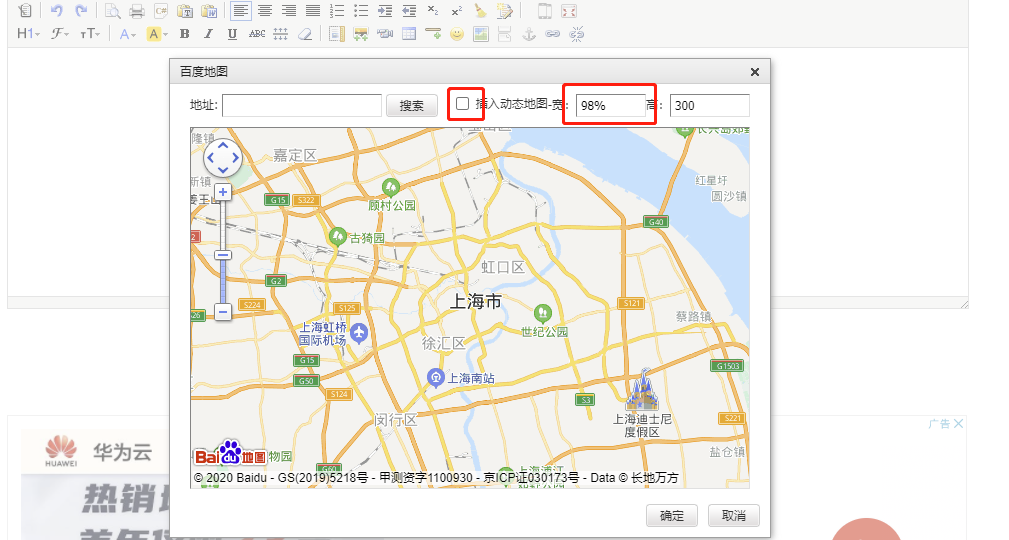This screenshot has width=1009, height=540.
Task: Insert a numbered list
Action: click(x=337, y=10)
